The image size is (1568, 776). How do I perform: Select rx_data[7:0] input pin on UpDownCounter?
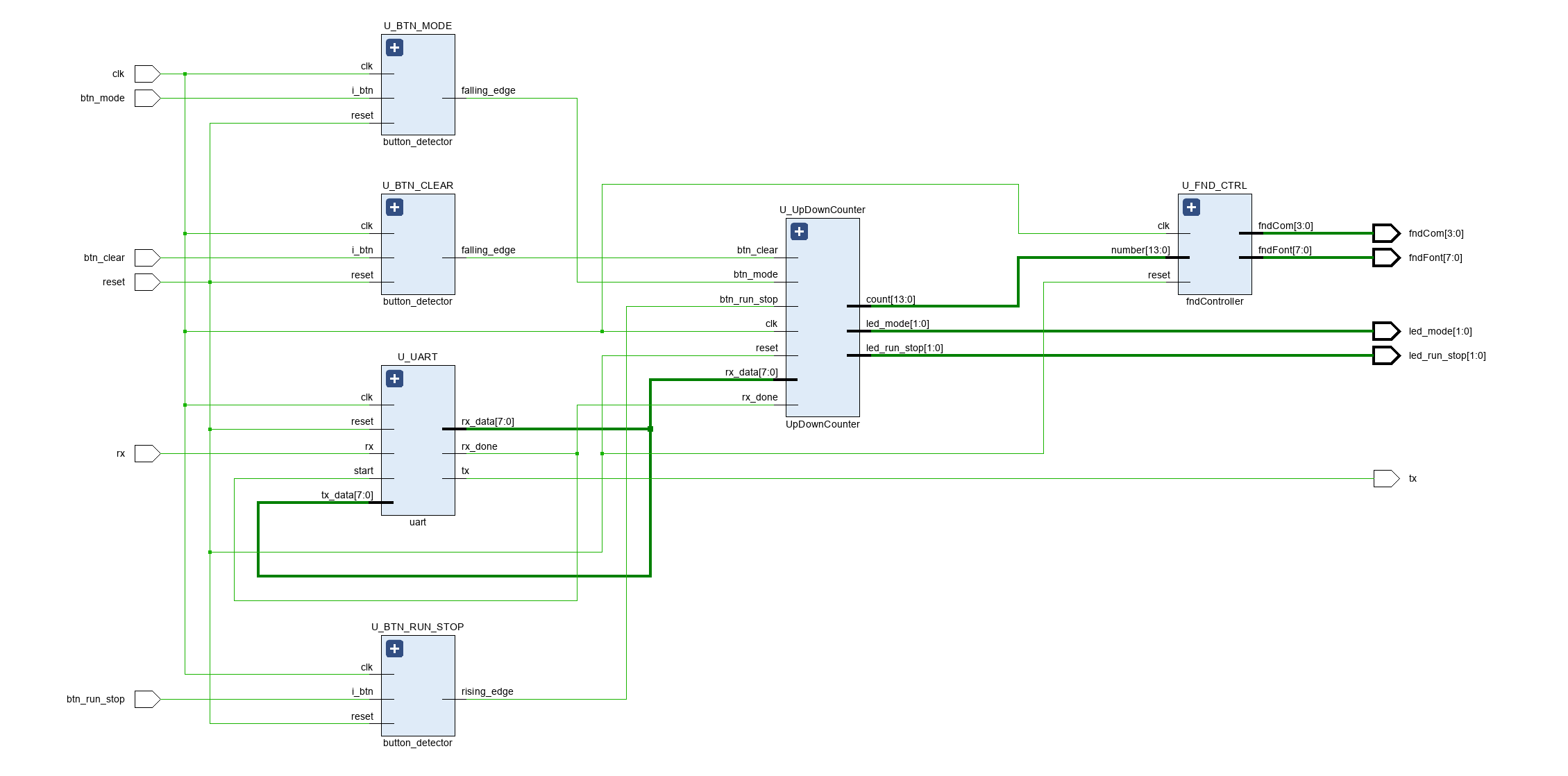coord(752,372)
